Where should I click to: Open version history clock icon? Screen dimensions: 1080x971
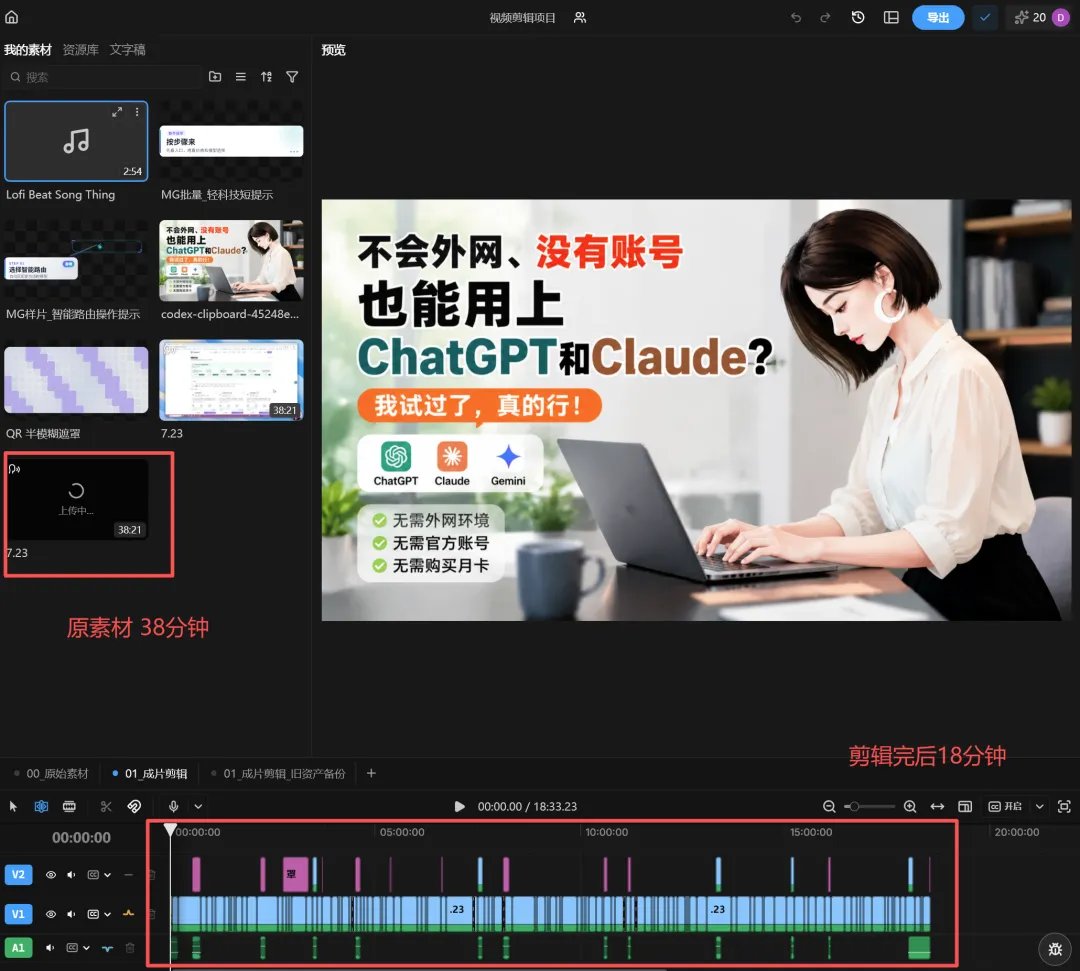[858, 18]
